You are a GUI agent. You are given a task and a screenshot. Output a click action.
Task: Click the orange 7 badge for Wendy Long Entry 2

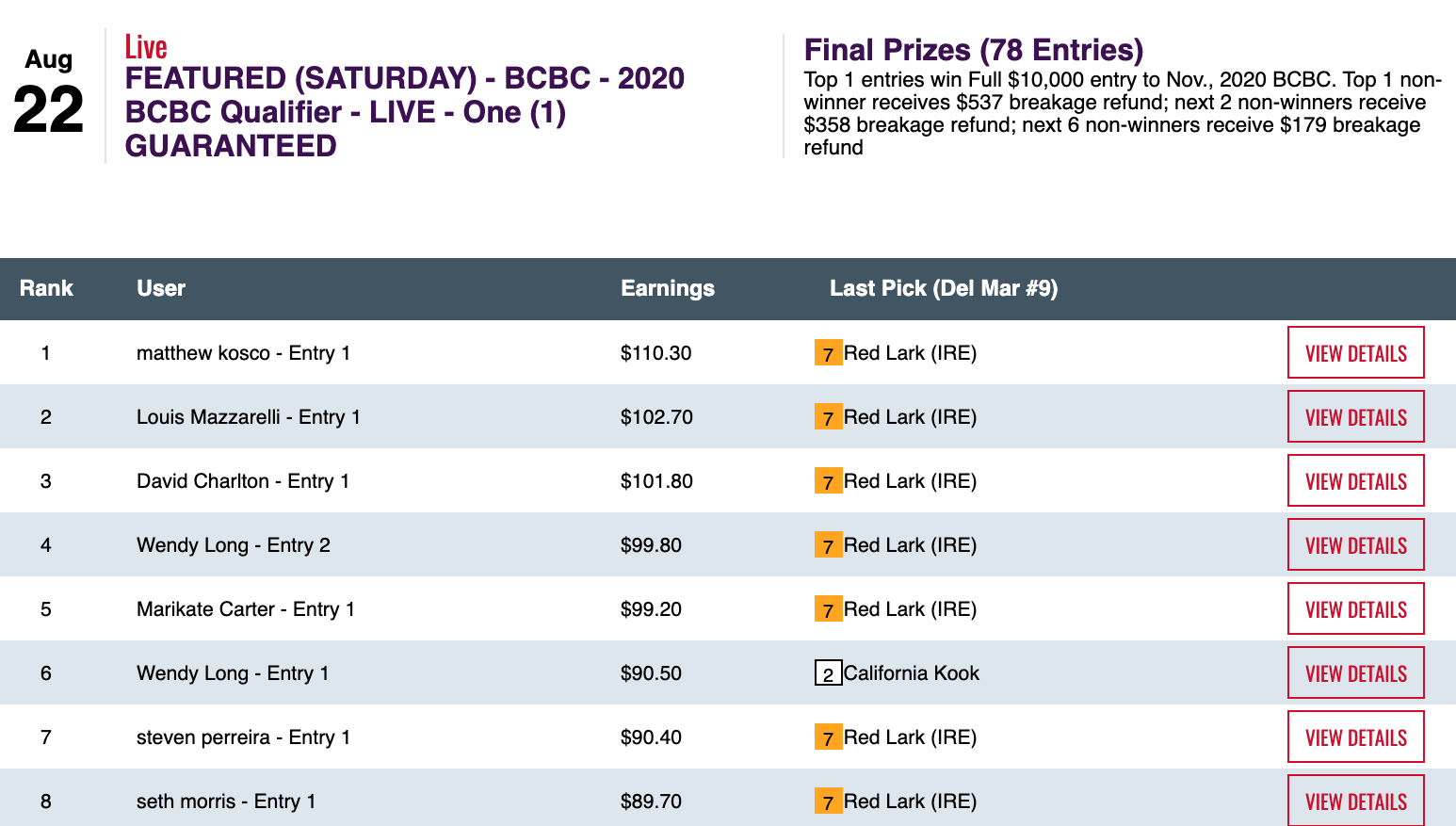coord(828,545)
